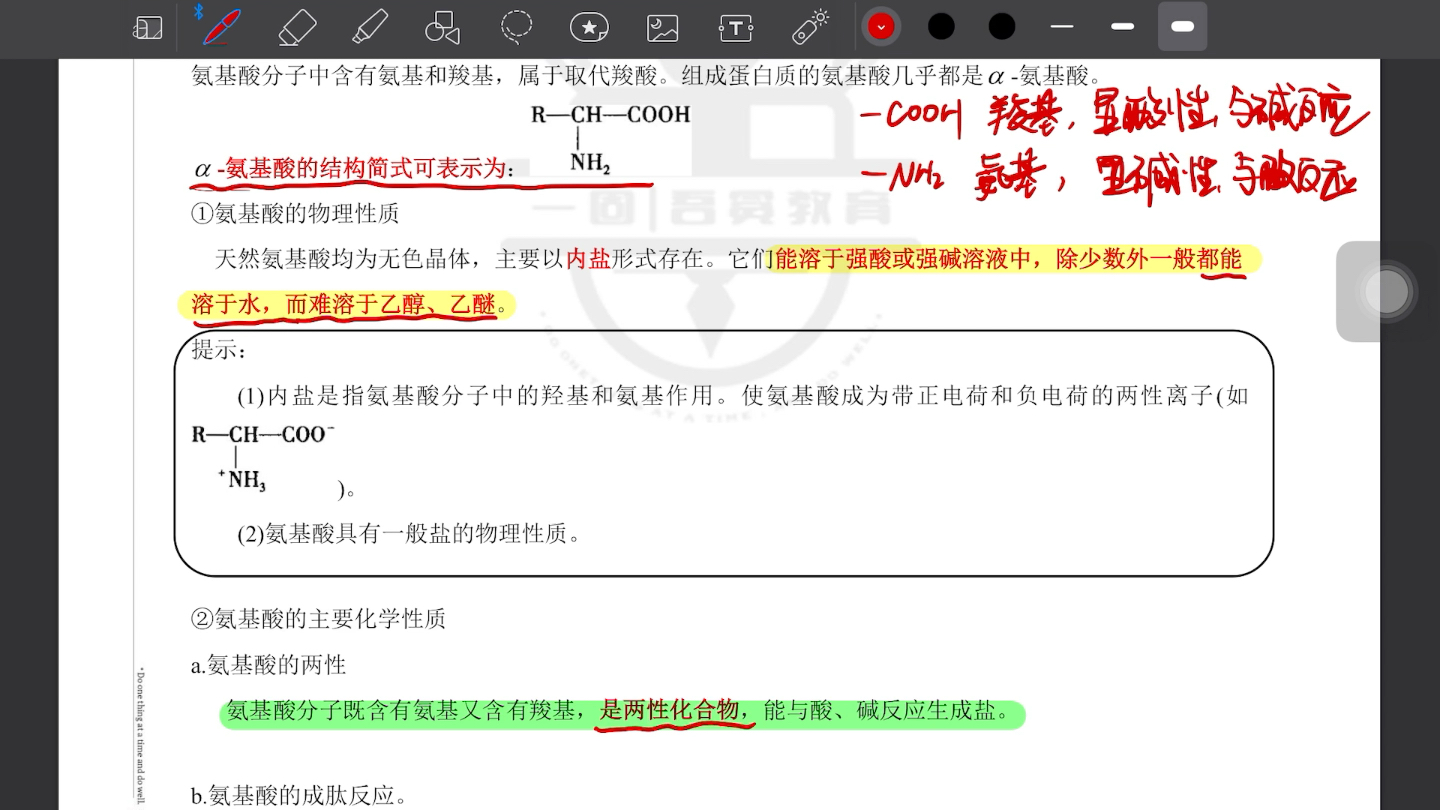Select the Highlighter tool
Viewport: 1440px width, 810px height.
pos(370,27)
